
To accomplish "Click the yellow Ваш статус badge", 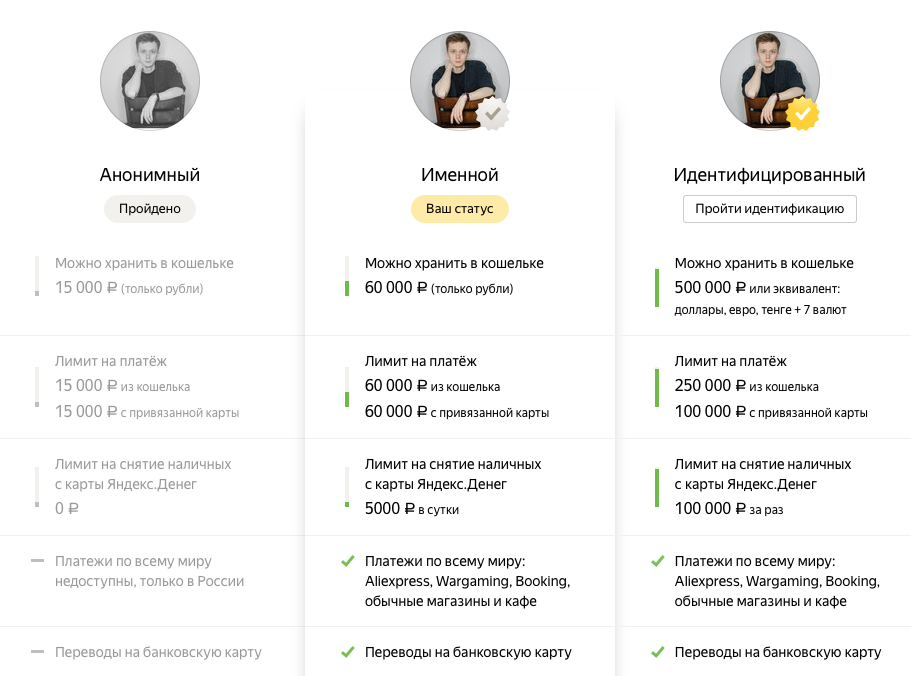I will coord(460,209).
